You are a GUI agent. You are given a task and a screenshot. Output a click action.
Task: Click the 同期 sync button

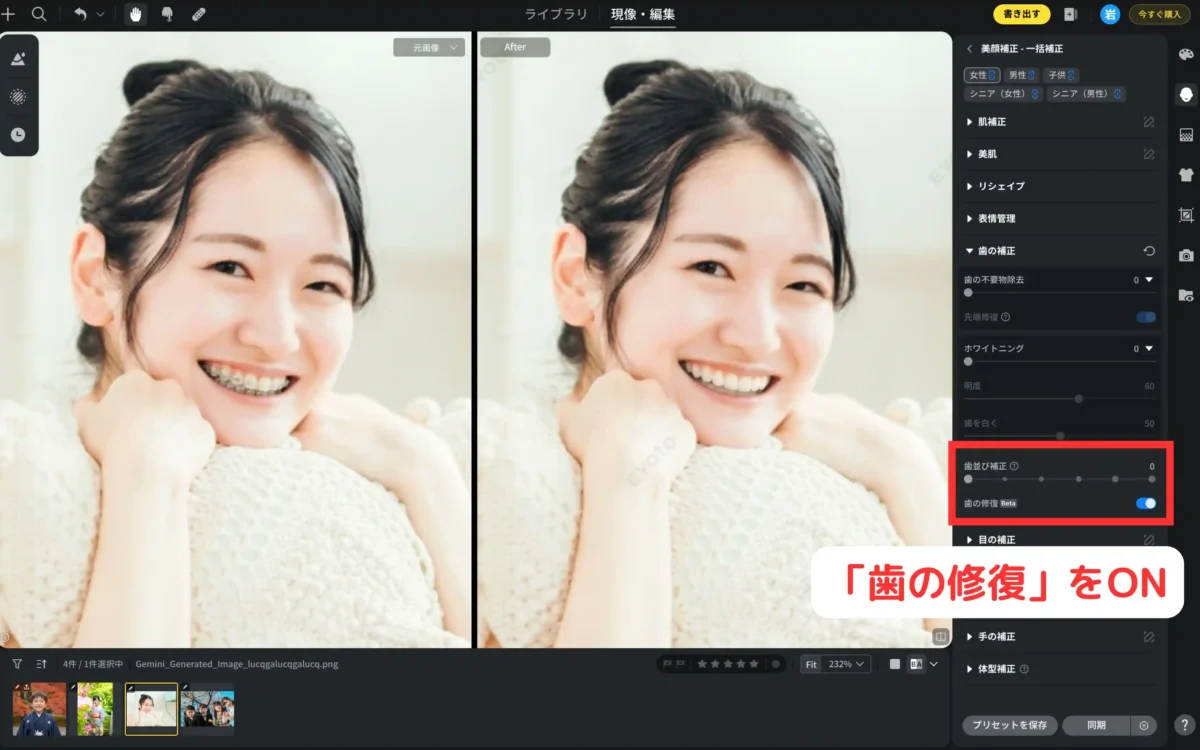point(1096,726)
